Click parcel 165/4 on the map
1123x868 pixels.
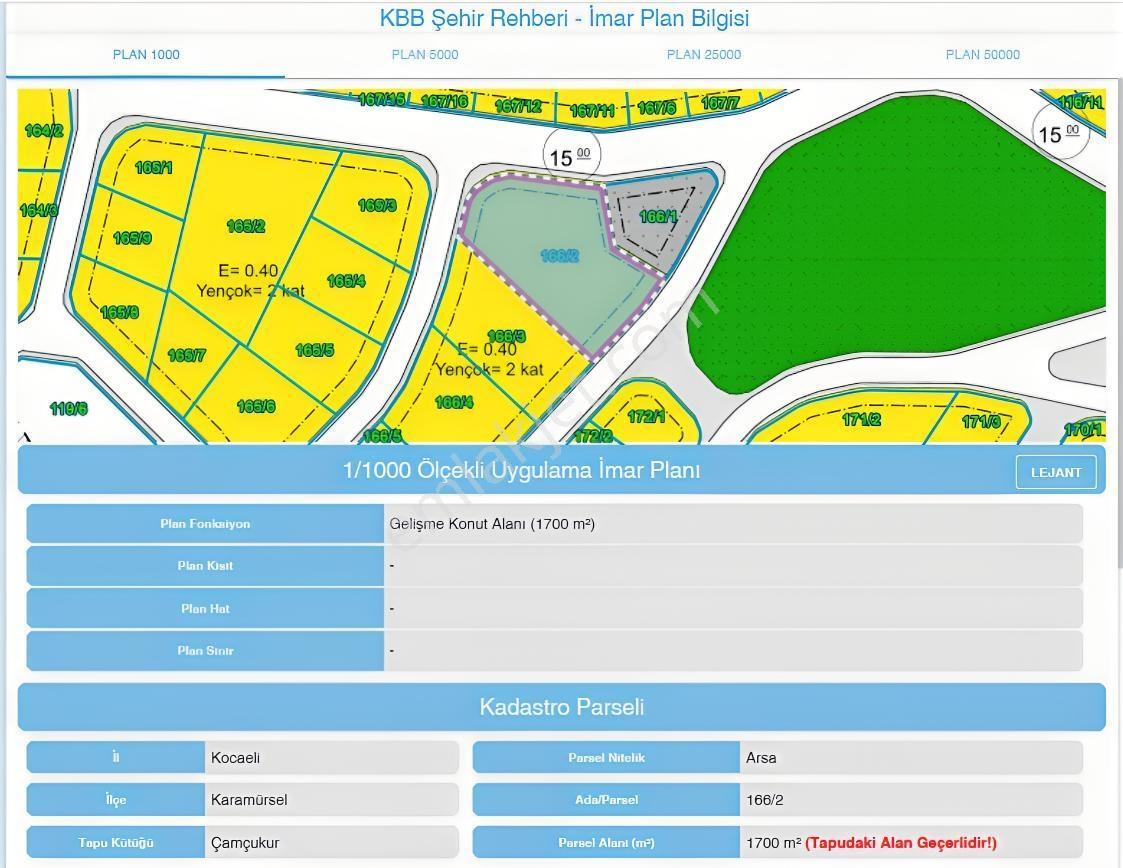[346, 281]
